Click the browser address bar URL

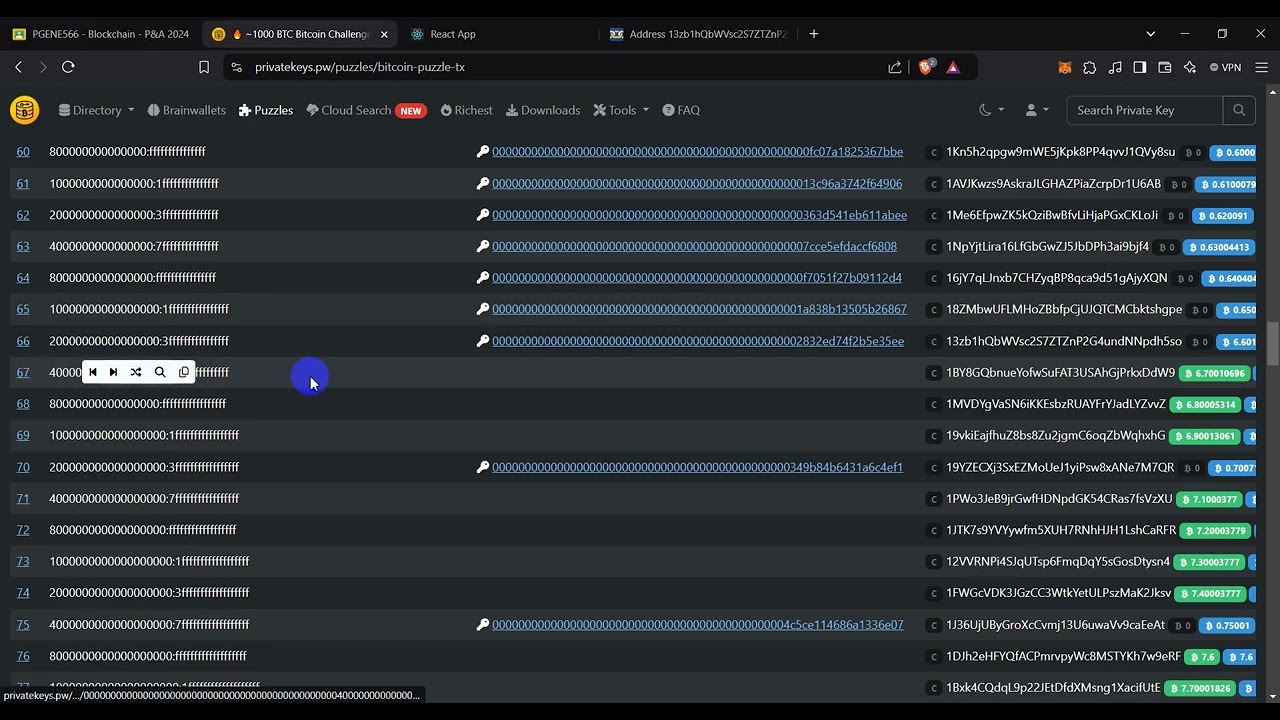click(x=360, y=67)
